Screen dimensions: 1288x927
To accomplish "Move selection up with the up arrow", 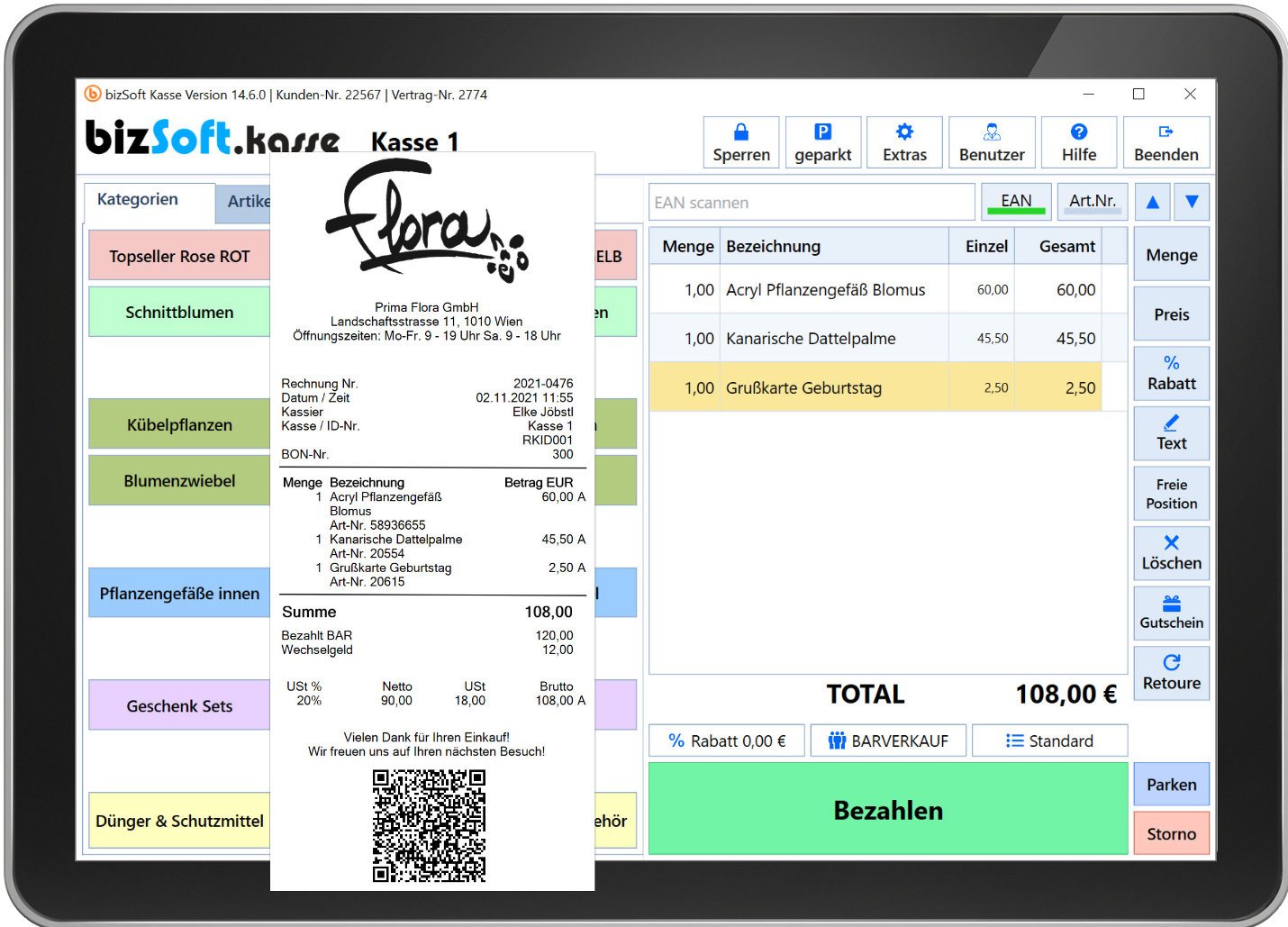I will click(x=1152, y=202).
